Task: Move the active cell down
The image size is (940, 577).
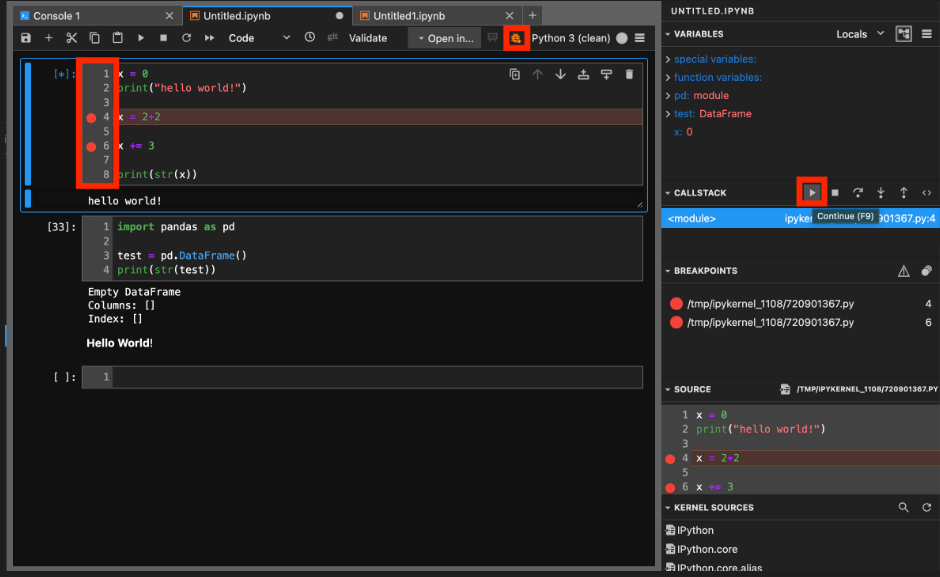Action: point(560,74)
